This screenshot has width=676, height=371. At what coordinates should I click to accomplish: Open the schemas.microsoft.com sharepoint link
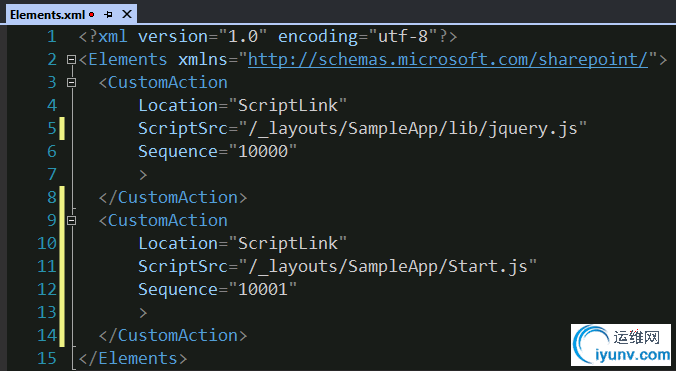[x=448, y=59]
